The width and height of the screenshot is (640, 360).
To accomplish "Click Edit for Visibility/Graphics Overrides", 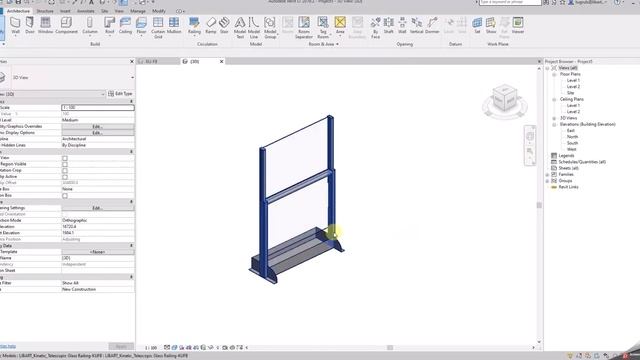I will pos(98,127).
